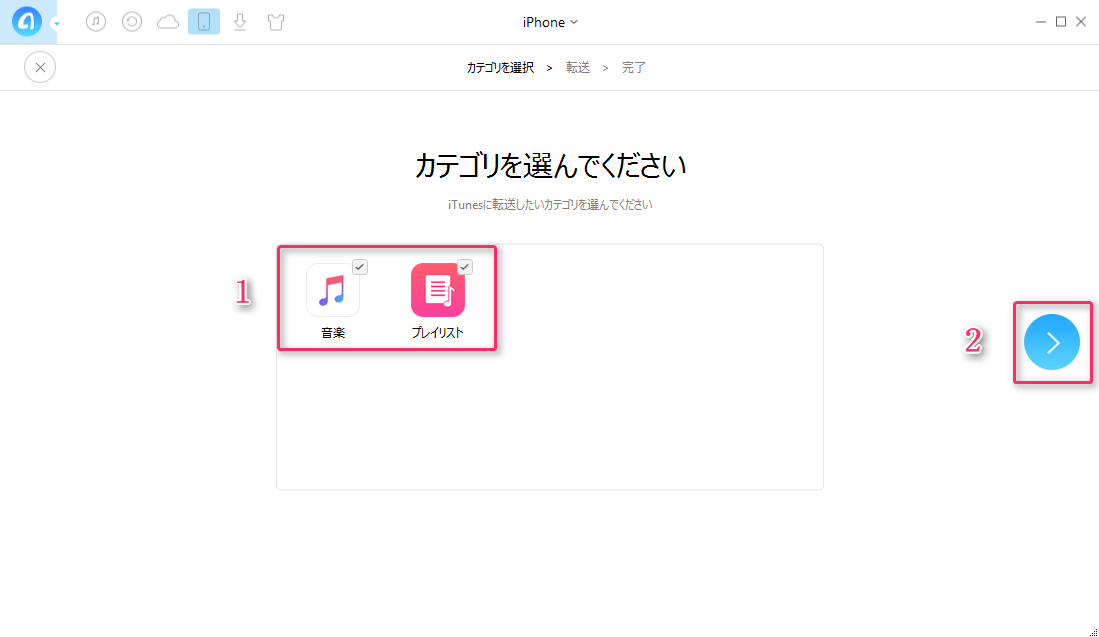Click the iTunesに転送したいカテゴリ subtitle text
This screenshot has height=637, width=1099.
550,205
